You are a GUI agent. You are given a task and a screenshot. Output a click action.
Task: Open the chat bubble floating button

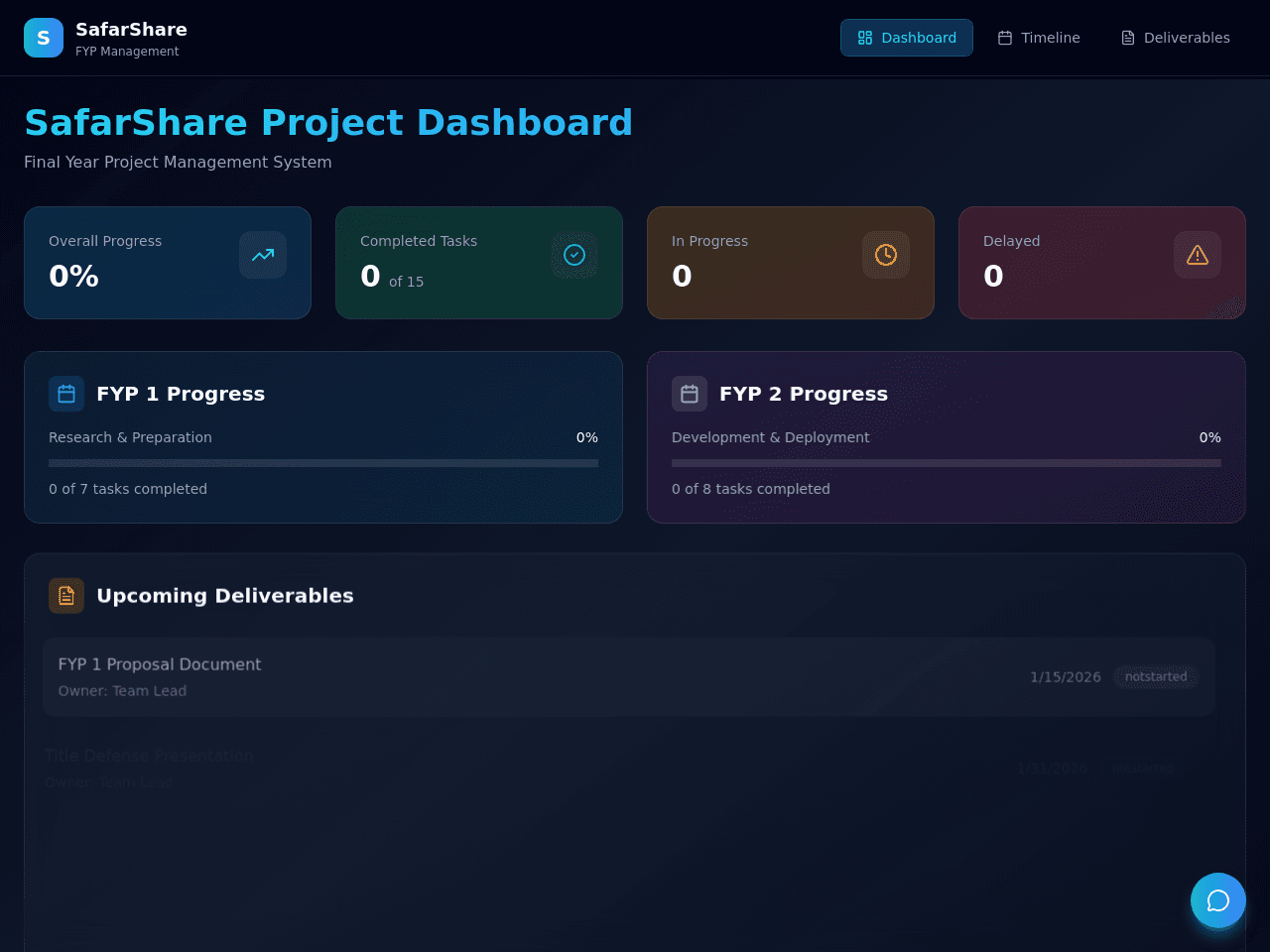[x=1218, y=900]
